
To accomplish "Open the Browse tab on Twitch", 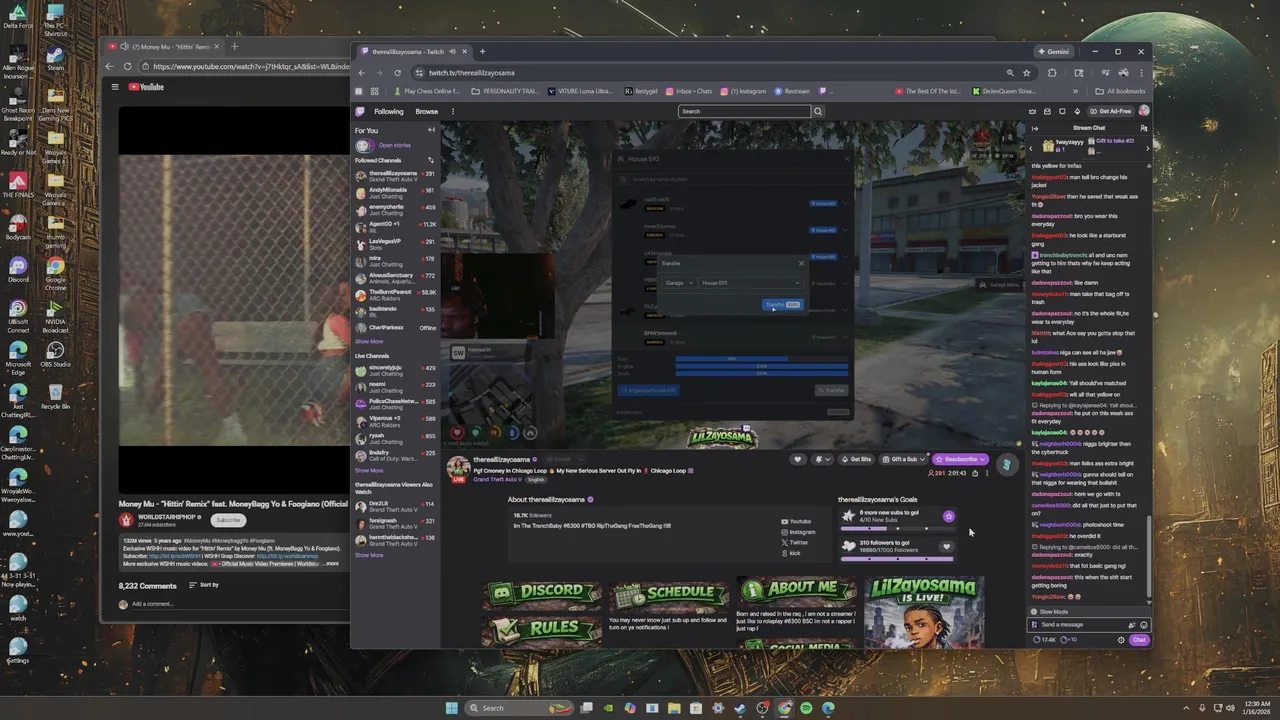I will pos(427,112).
